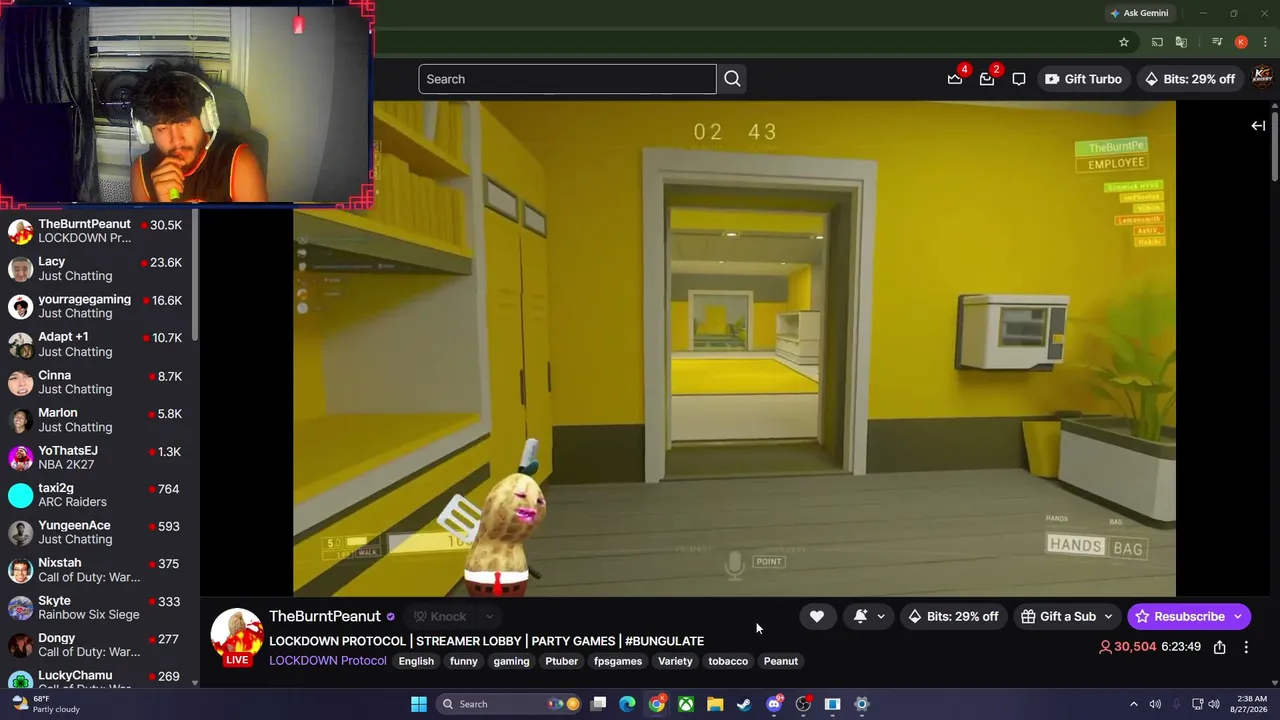This screenshot has width=1280, height=720.
Task: Toggle the notification bell for this channel
Action: click(860, 616)
